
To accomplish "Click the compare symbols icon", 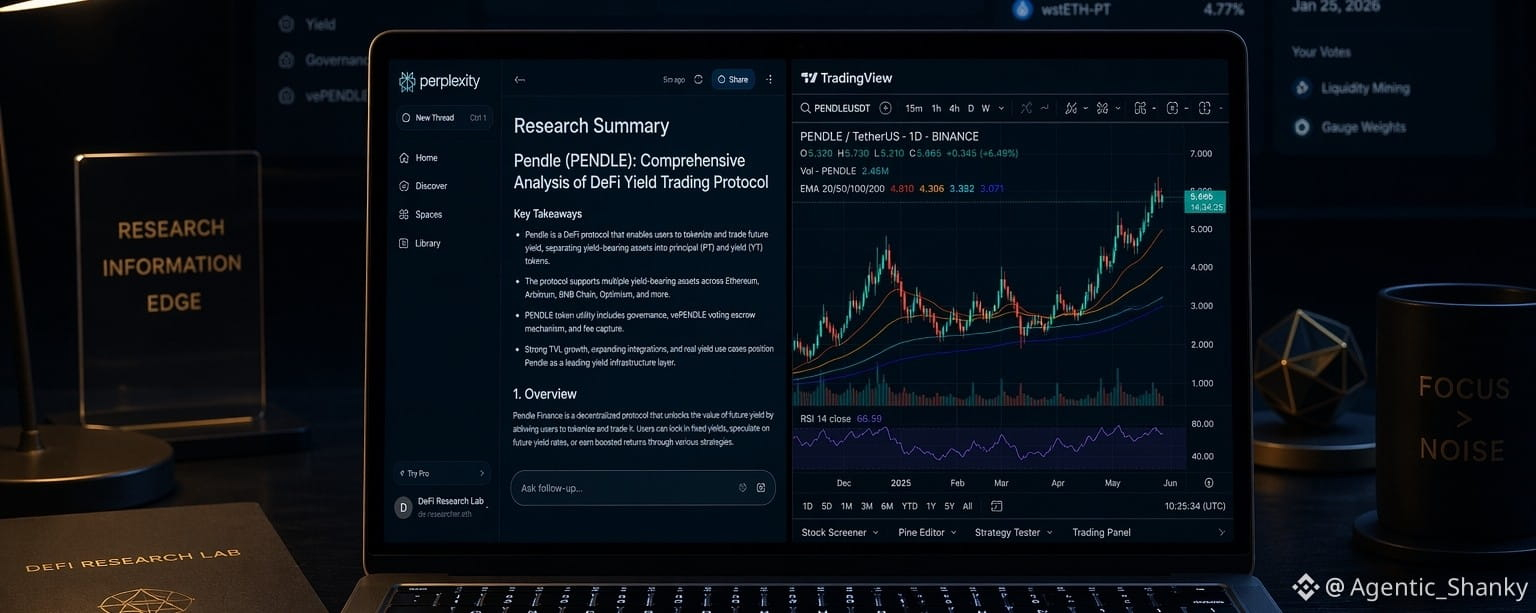I will click(x=1026, y=108).
